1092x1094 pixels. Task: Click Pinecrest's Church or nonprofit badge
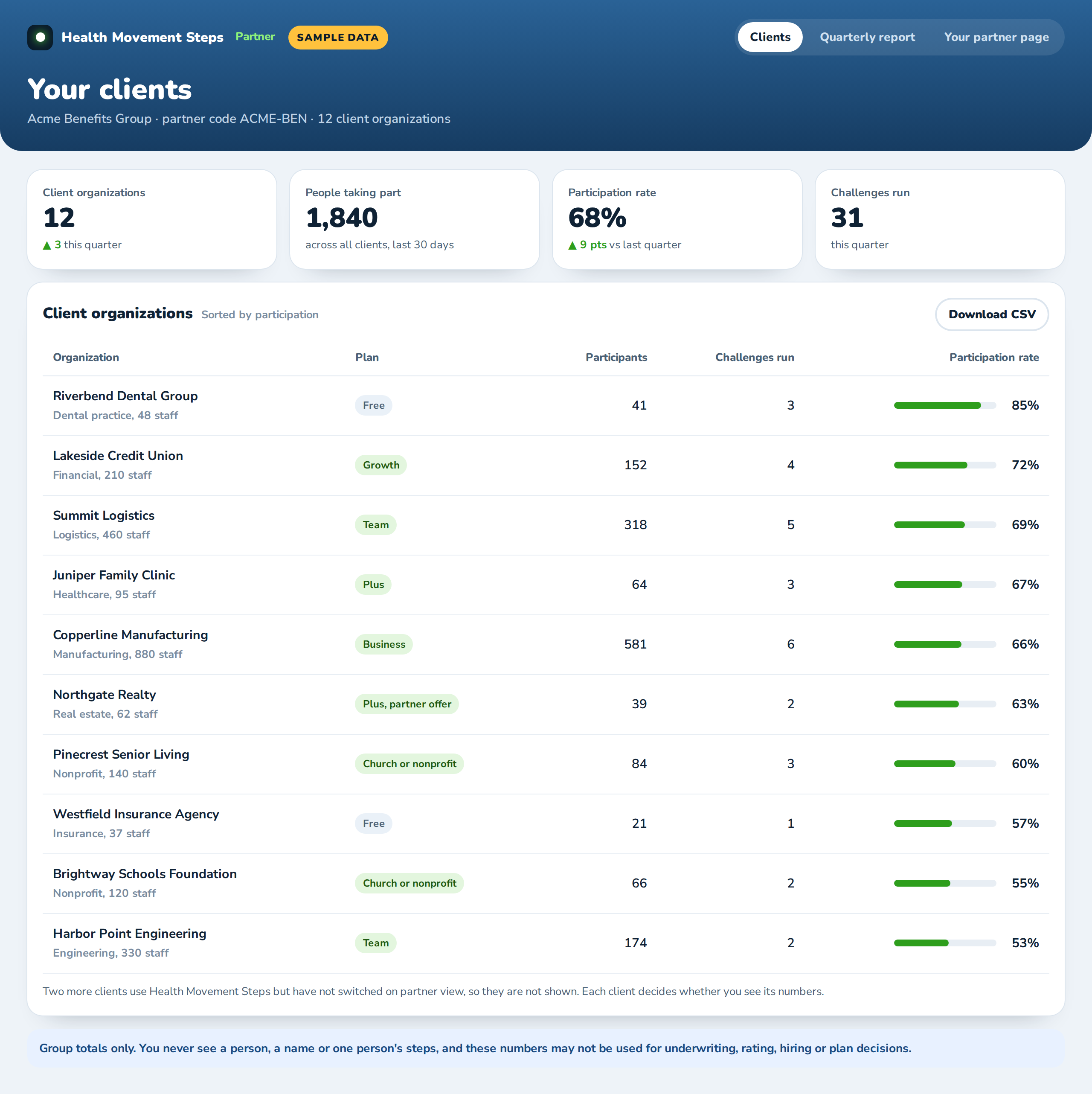pyautogui.click(x=409, y=764)
